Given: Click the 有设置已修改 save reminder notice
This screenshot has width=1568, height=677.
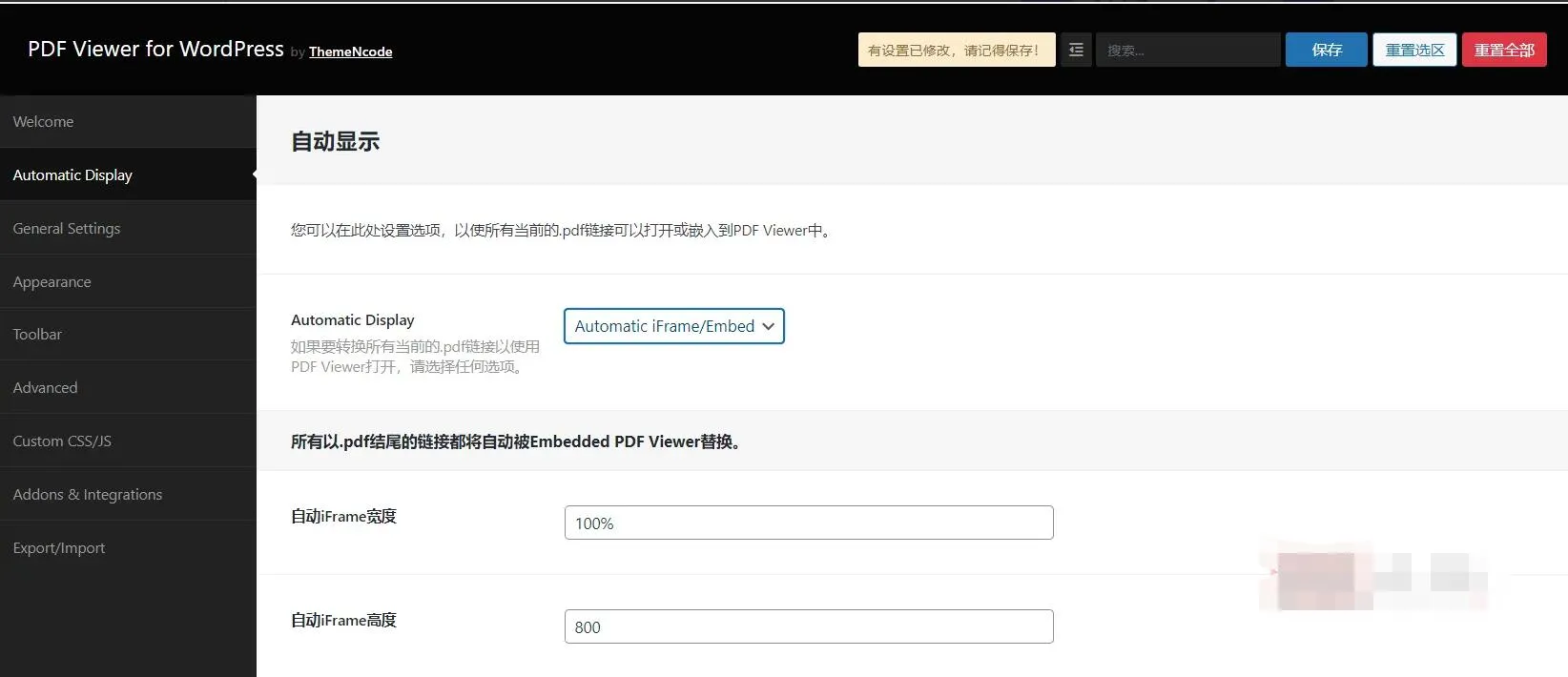Looking at the screenshot, I should (x=957, y=50).
